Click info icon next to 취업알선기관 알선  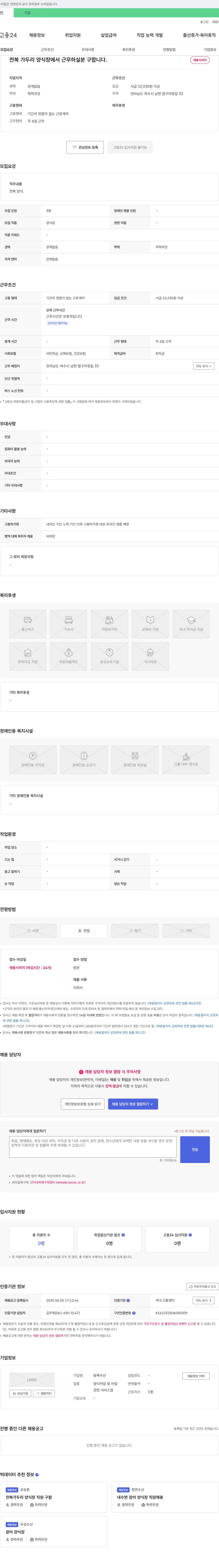tap(123, 1234)
